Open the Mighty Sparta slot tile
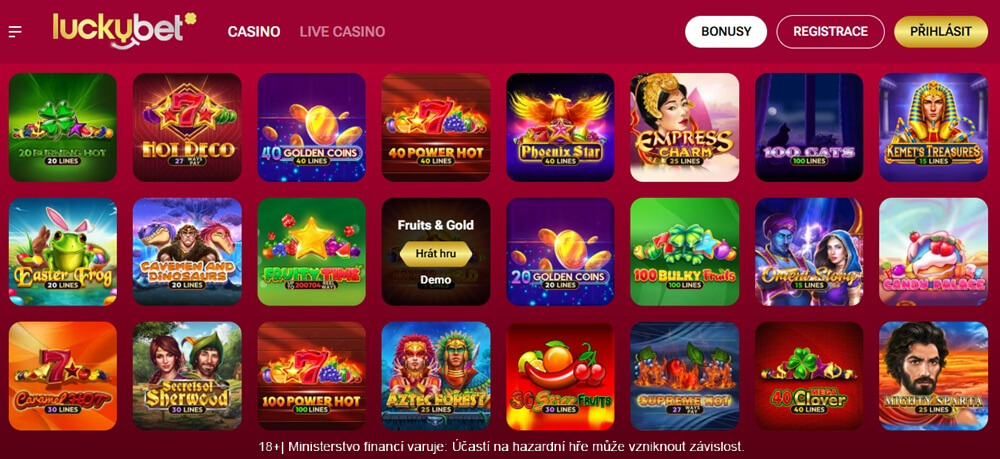Image resolution: width=1000 pixels, height=459 pixels. click(x=933, y=376)
